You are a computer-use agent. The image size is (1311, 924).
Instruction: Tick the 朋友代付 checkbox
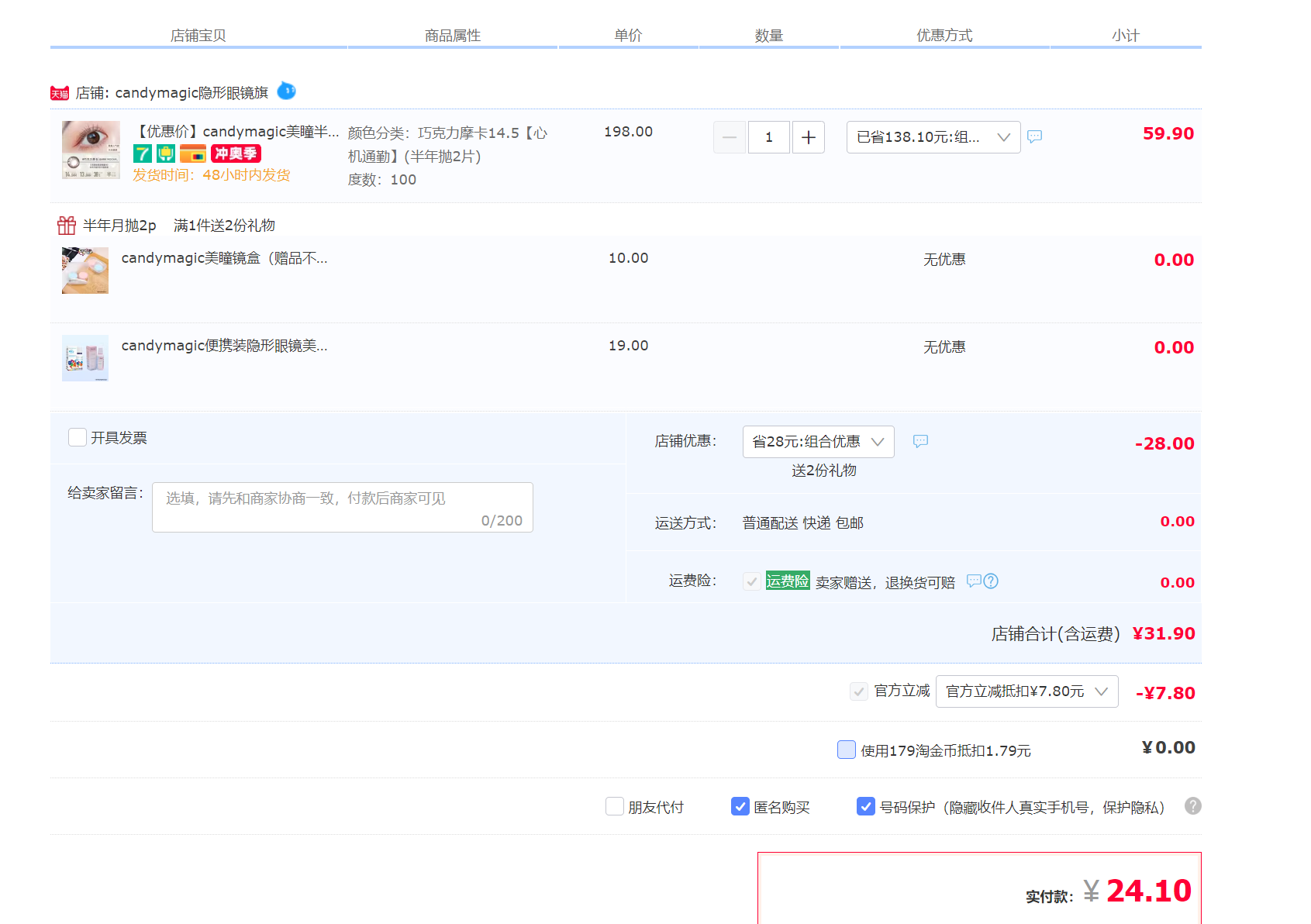(615, 806)
